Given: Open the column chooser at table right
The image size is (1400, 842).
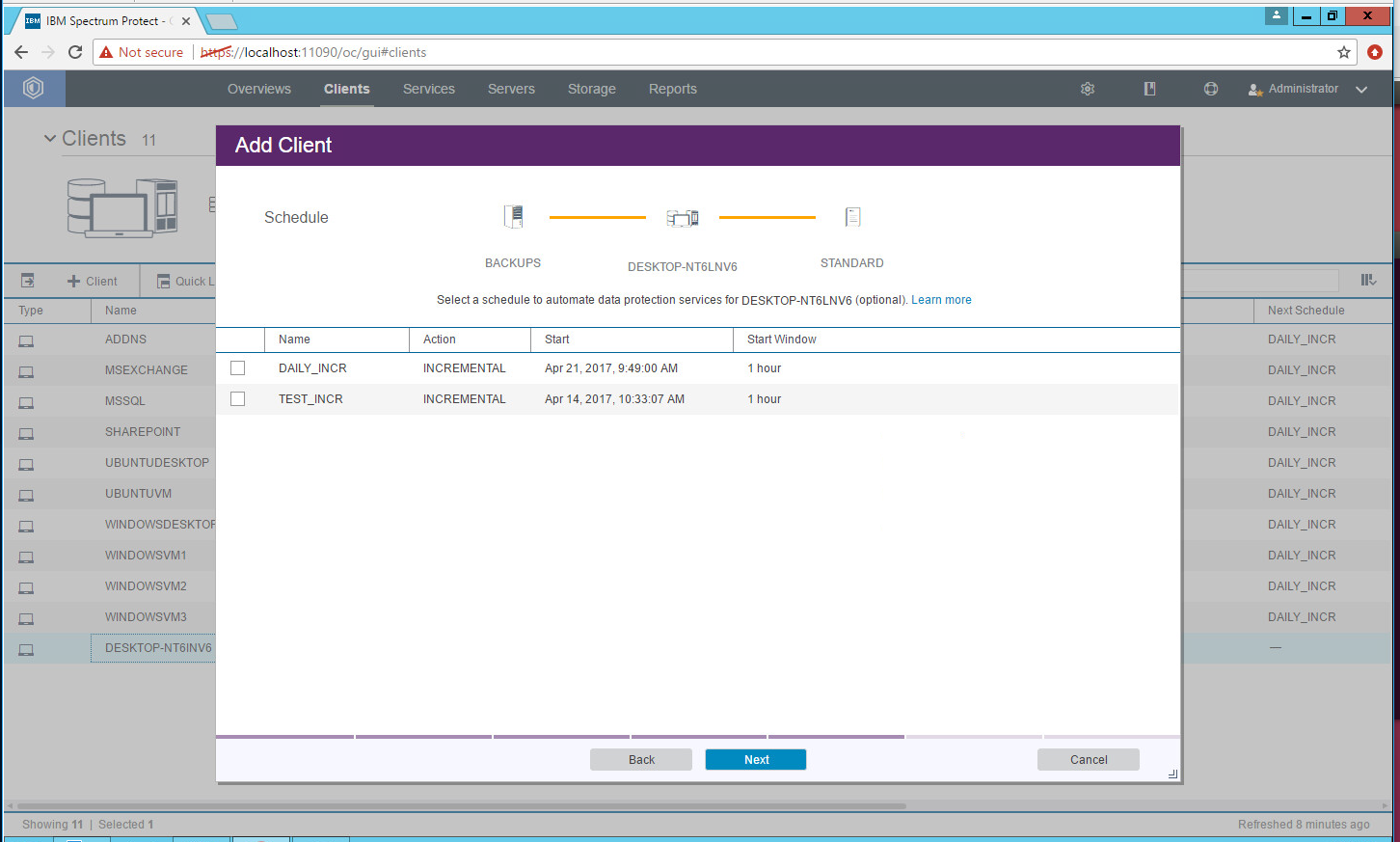Looking at the screenshot, I should [x=1368, y=280].
